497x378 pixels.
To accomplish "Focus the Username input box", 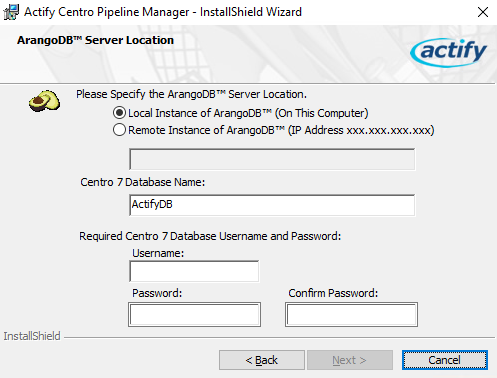I will point(194,271).
